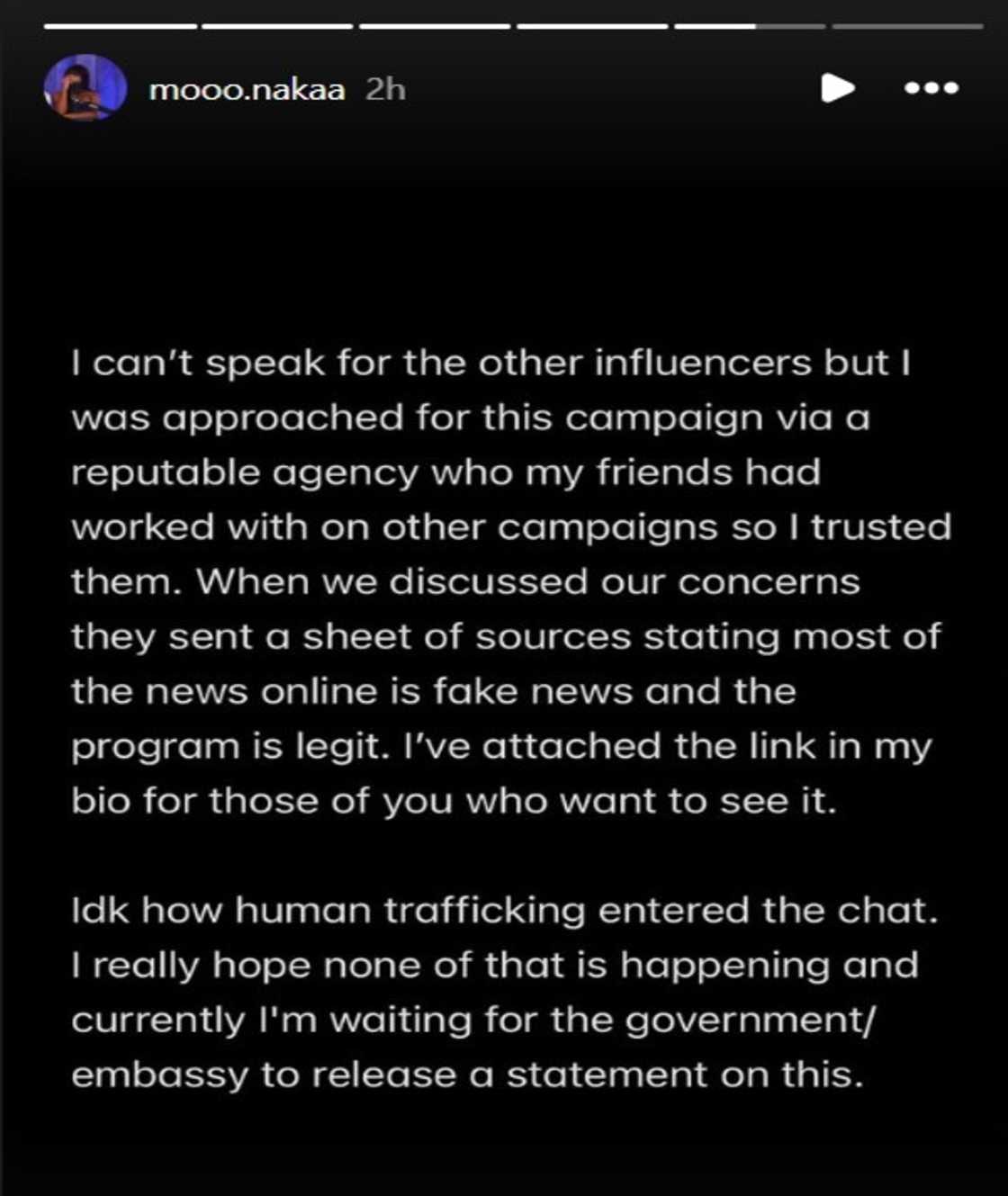Tap the 2h timestamp label

tap(385, 89)
